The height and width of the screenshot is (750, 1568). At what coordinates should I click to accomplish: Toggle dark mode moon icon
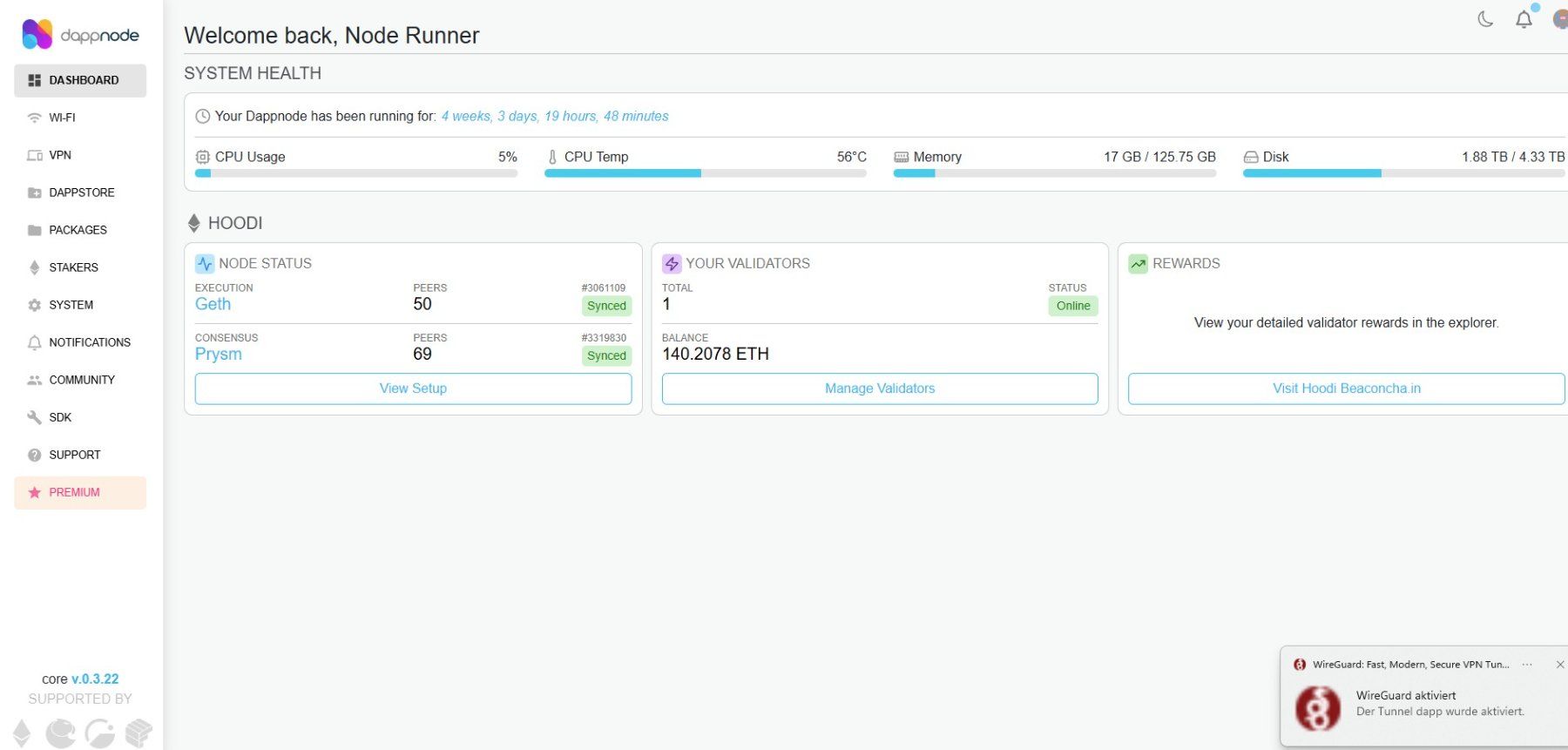point(1486,19)
